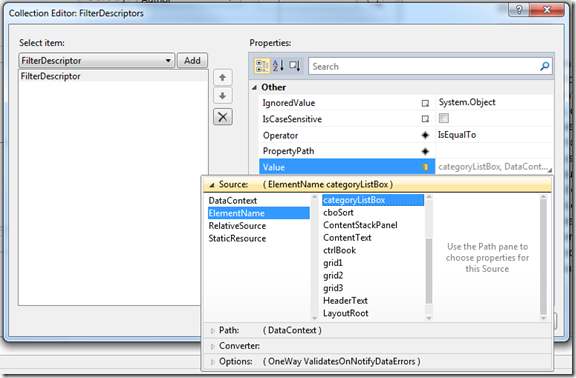Close the Collection Editor dialog

pos(547,10)
